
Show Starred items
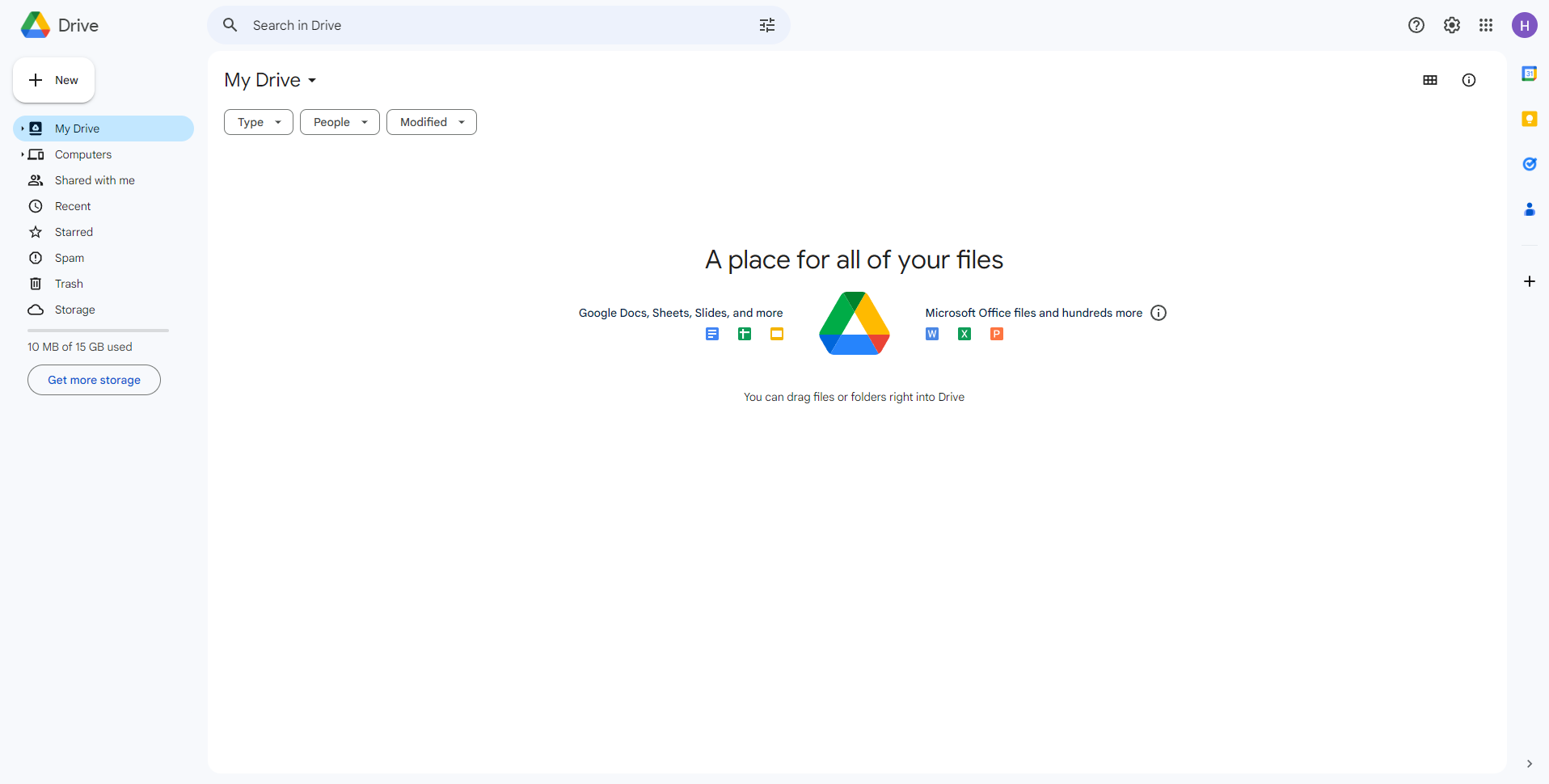tap(103, 232)
